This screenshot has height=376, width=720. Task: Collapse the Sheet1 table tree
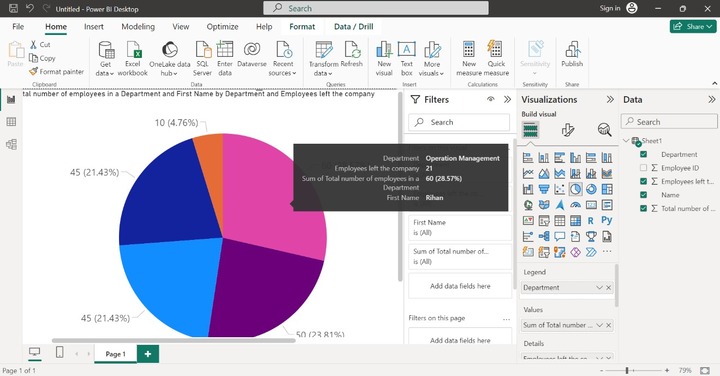coord(626,140)
